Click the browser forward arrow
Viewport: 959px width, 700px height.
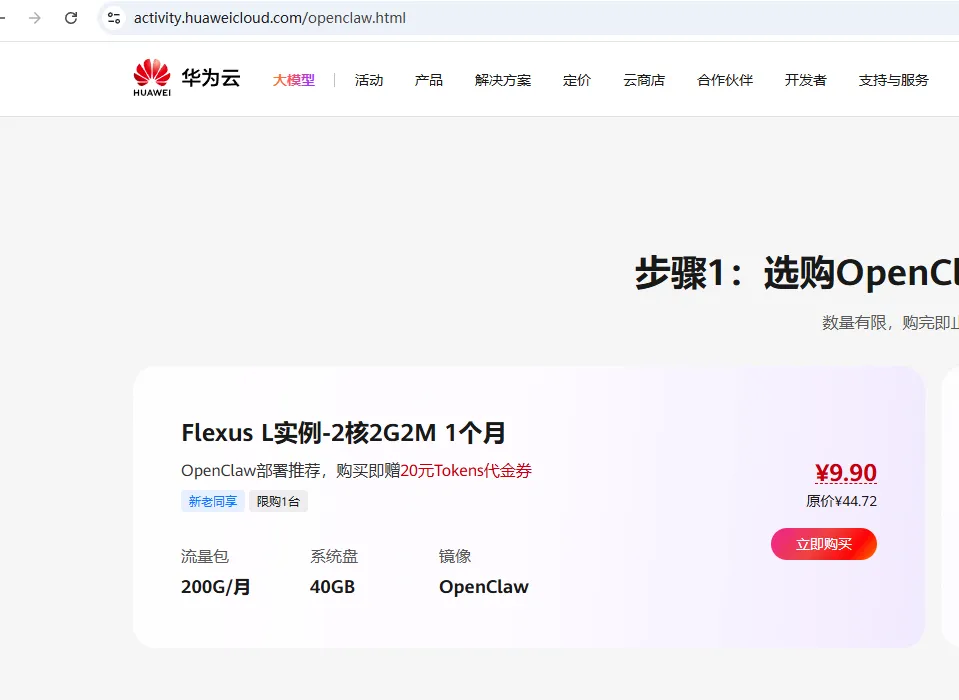pyautogui.click(x=35, y=18)
